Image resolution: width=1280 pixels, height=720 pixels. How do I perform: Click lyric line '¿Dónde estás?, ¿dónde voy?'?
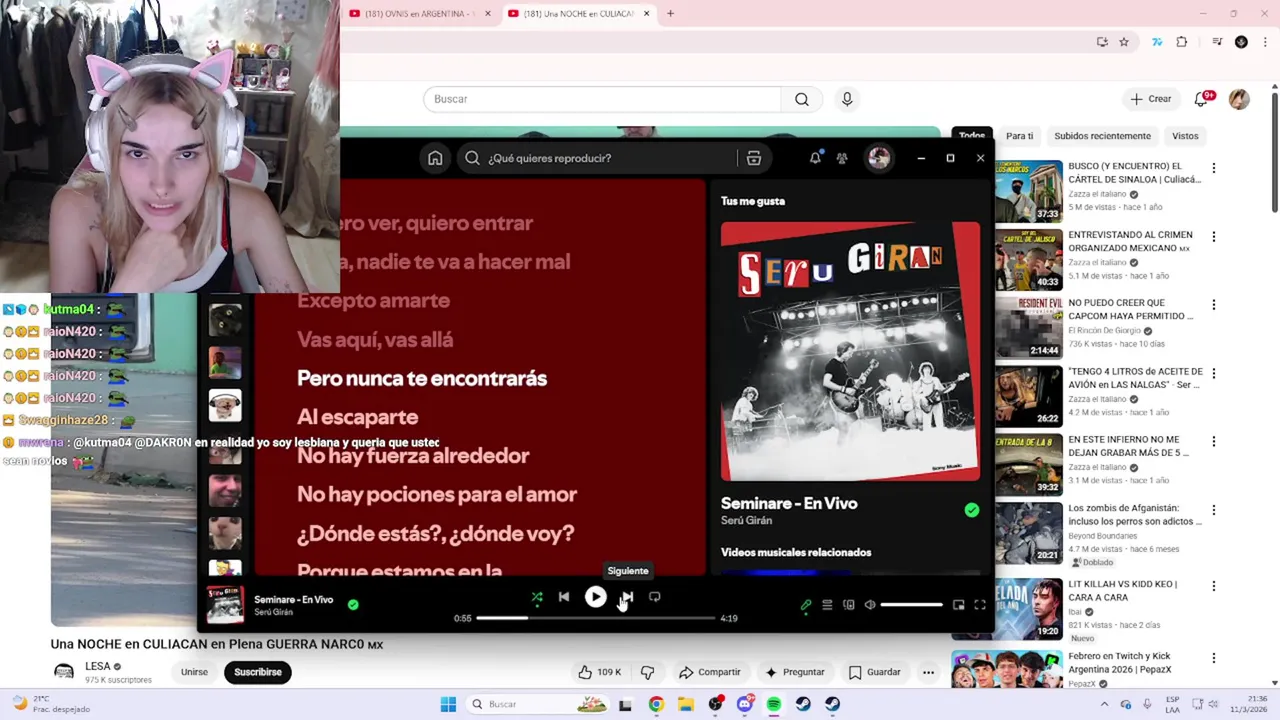tap(435, 533)
